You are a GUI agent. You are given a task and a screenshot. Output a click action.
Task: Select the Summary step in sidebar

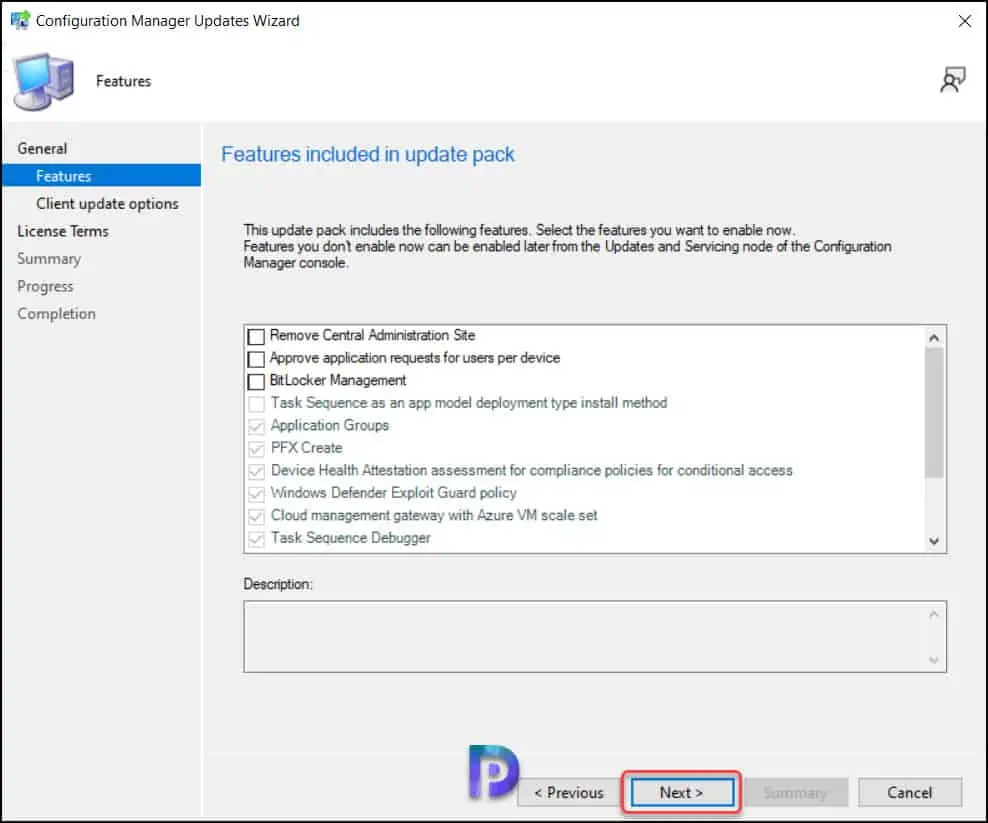coord(49,259)
